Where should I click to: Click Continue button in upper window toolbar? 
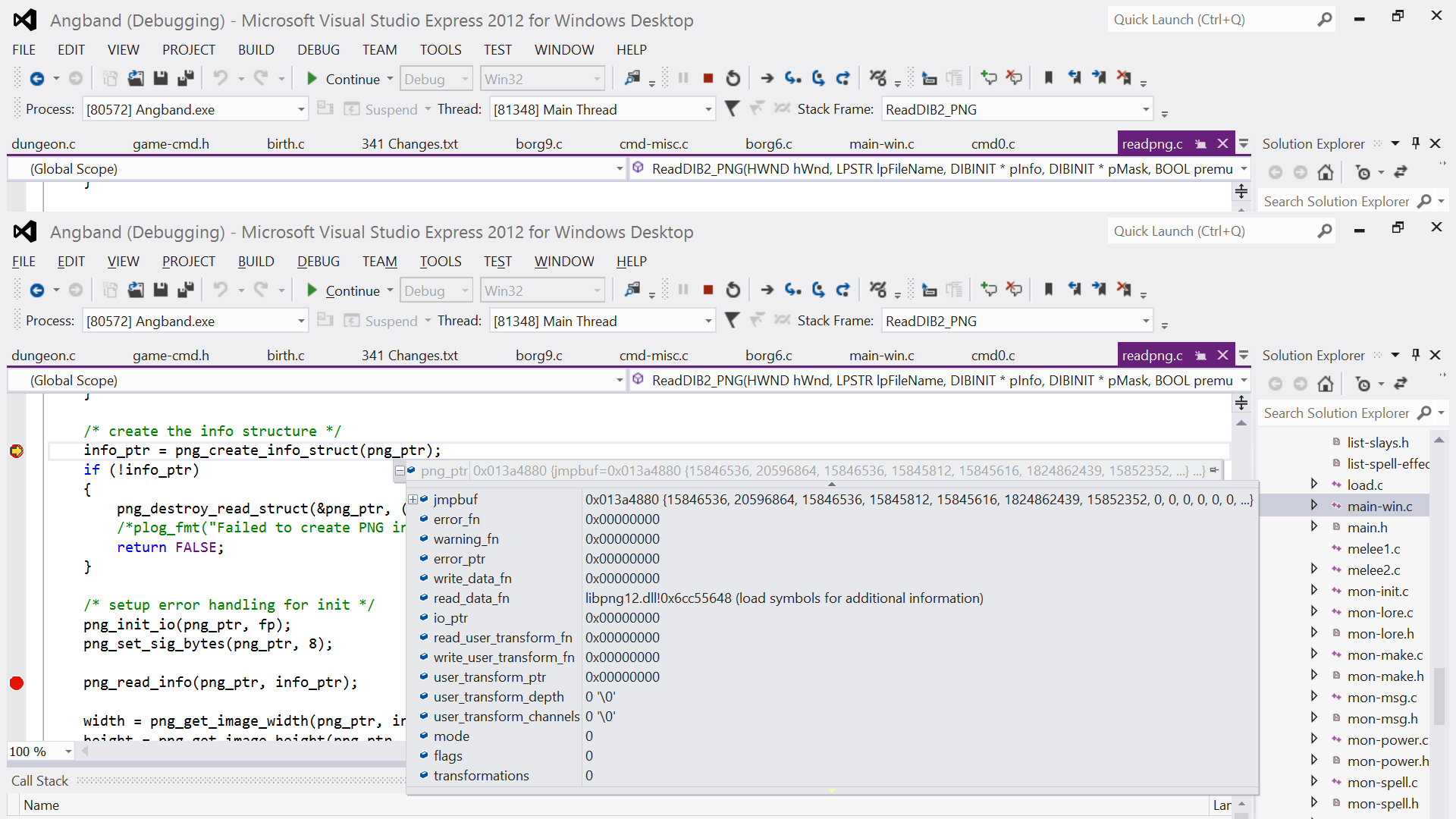click(344, 79)
